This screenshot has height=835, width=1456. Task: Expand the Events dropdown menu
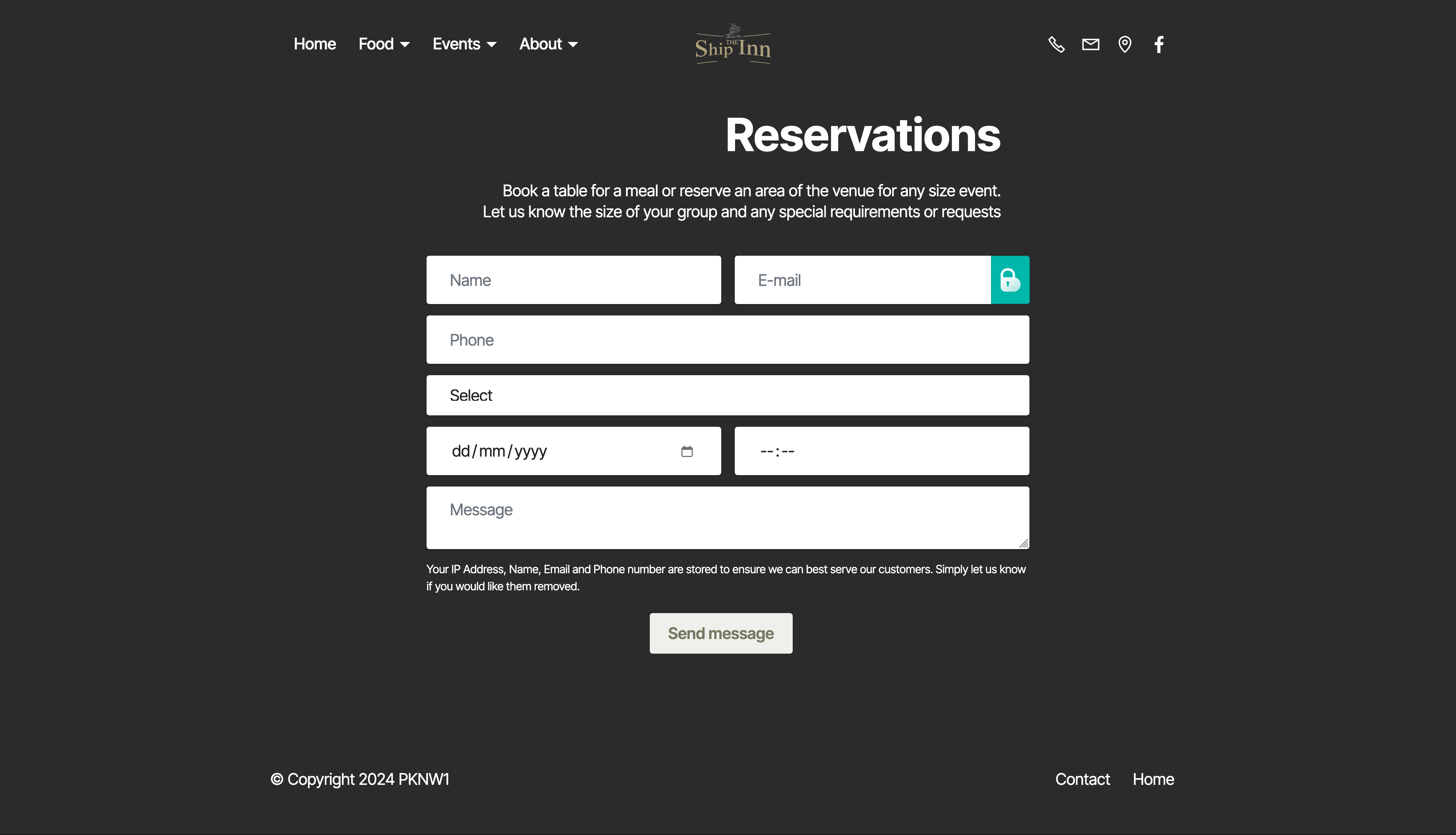click(464, 44)
